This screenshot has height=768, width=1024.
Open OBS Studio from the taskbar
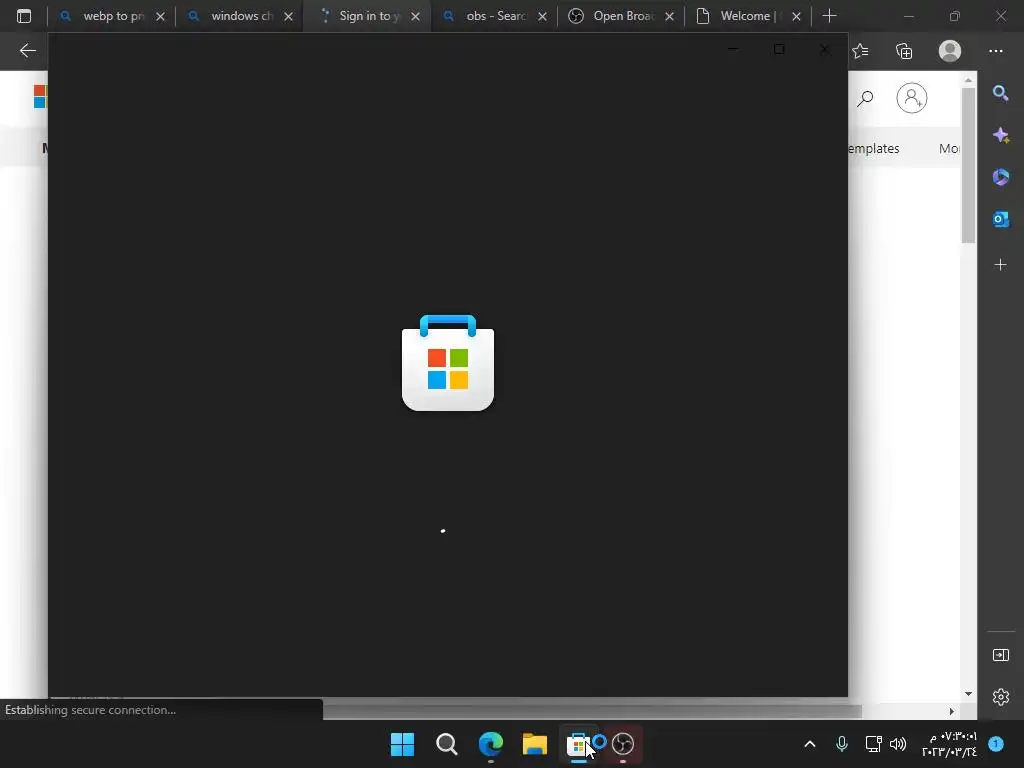tap(623, 744)
